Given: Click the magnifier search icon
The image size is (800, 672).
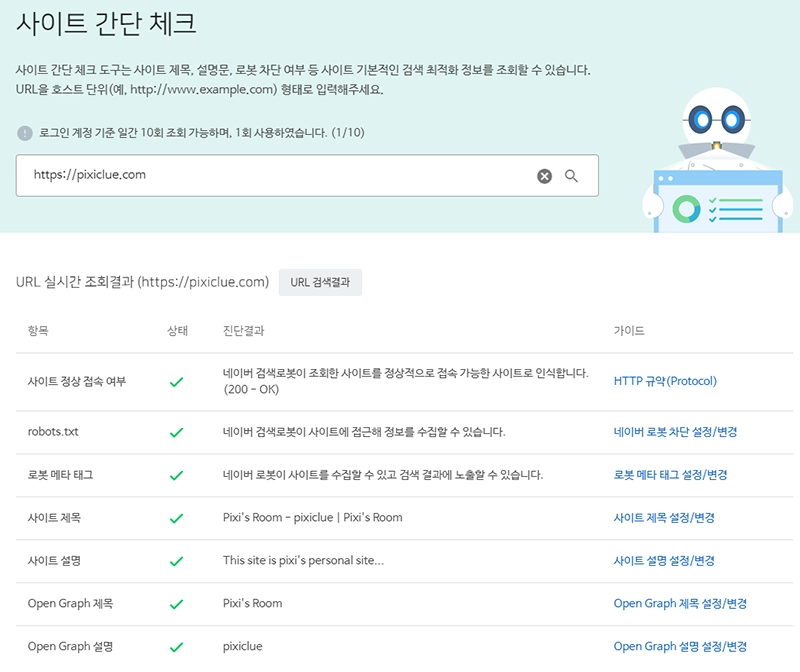Looking at the screenshot, I should point(571,176).
